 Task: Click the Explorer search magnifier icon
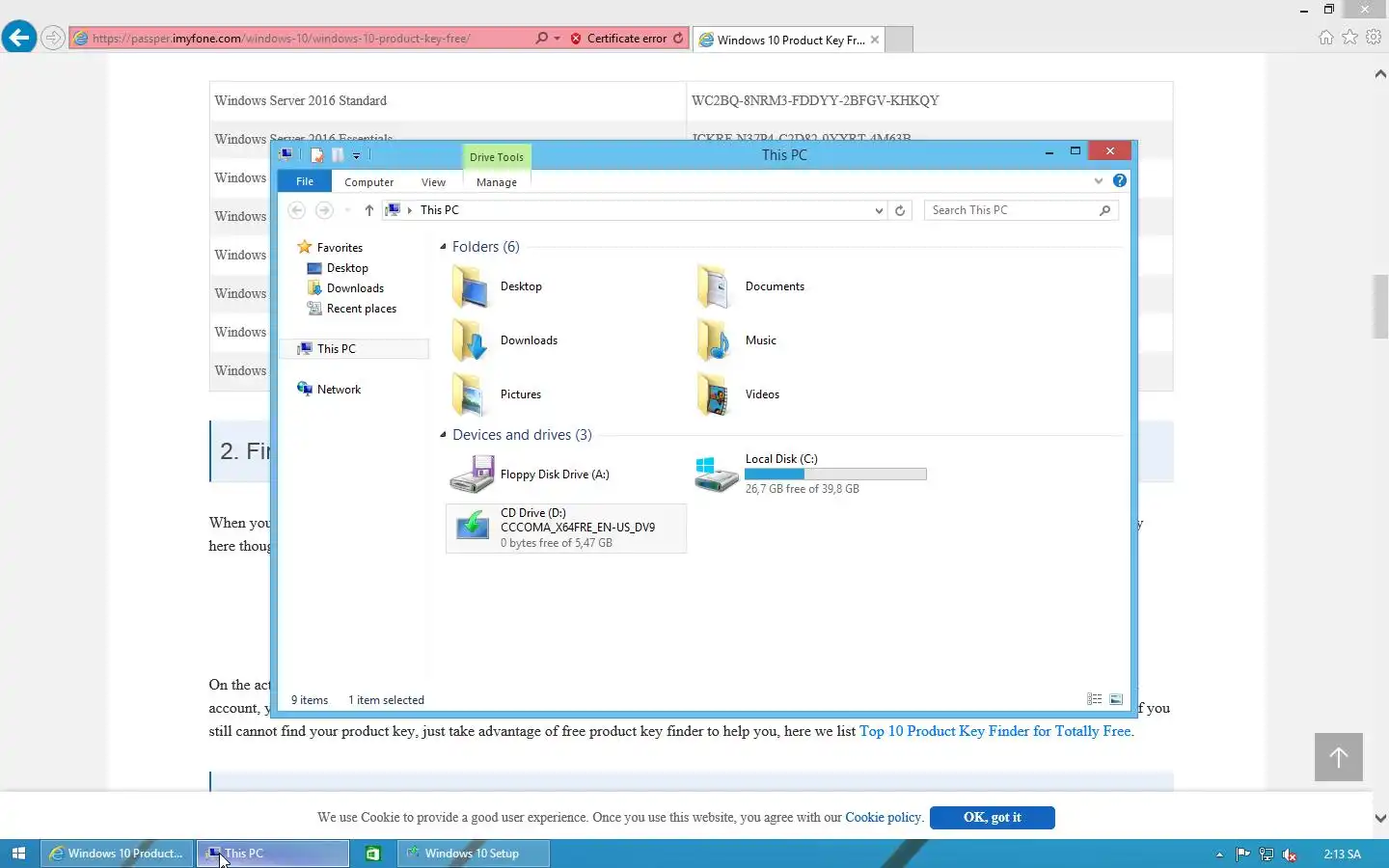[1104, 210]
